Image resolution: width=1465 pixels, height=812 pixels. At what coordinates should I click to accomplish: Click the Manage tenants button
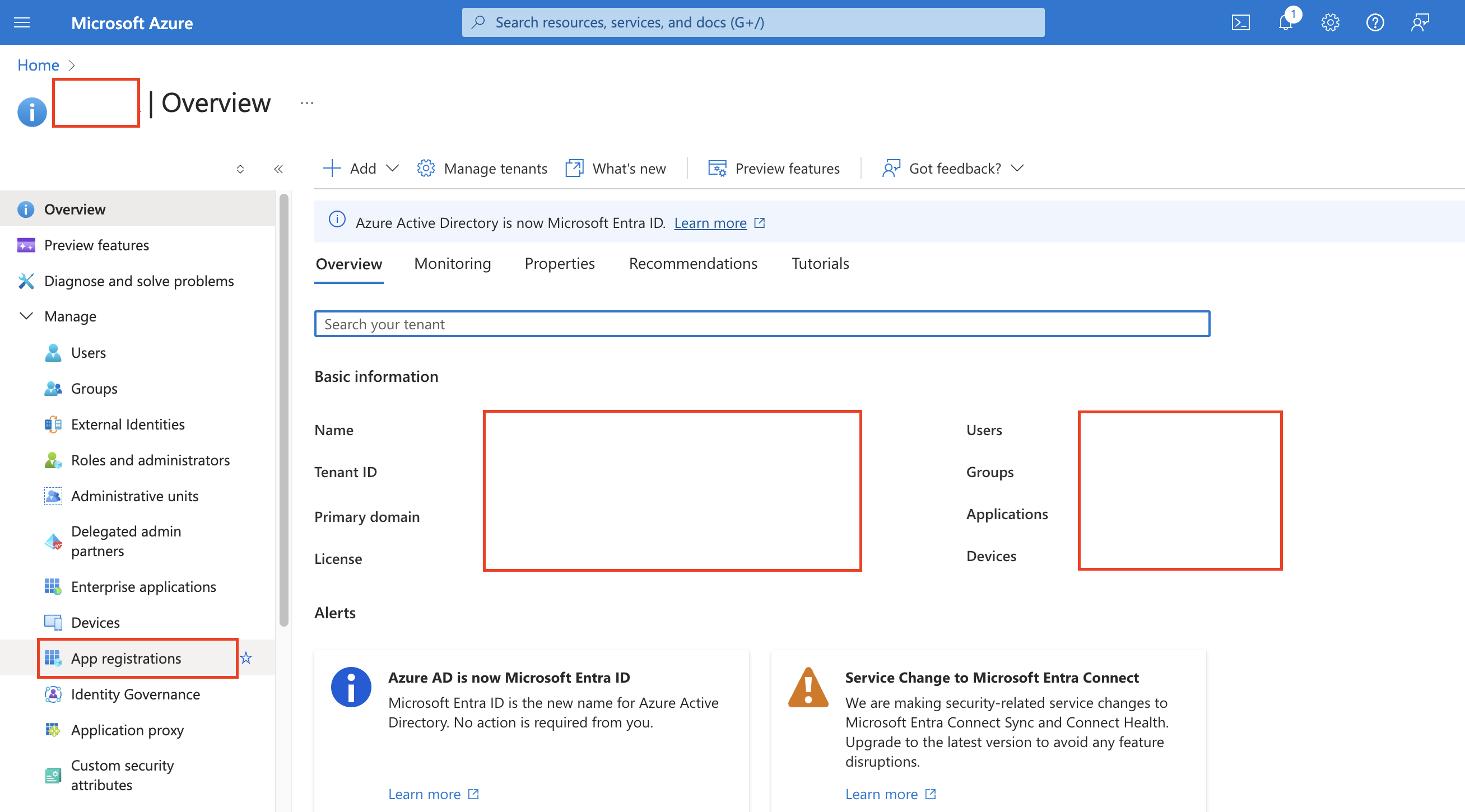pyautogui.click(x=482, y=169)
